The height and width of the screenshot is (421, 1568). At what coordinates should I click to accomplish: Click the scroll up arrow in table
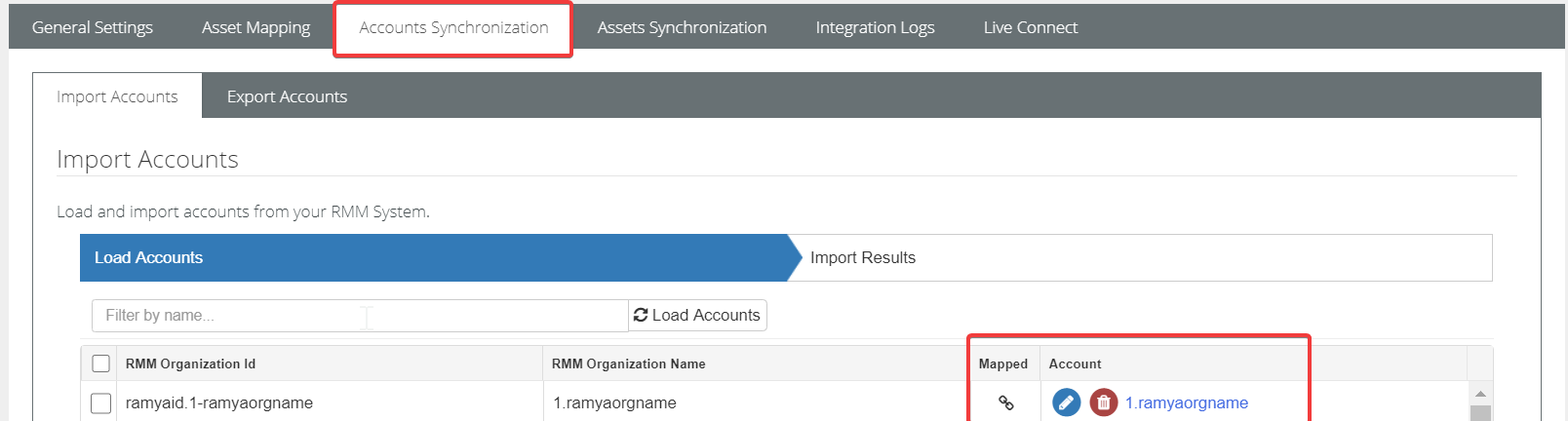click(1479, 394)
